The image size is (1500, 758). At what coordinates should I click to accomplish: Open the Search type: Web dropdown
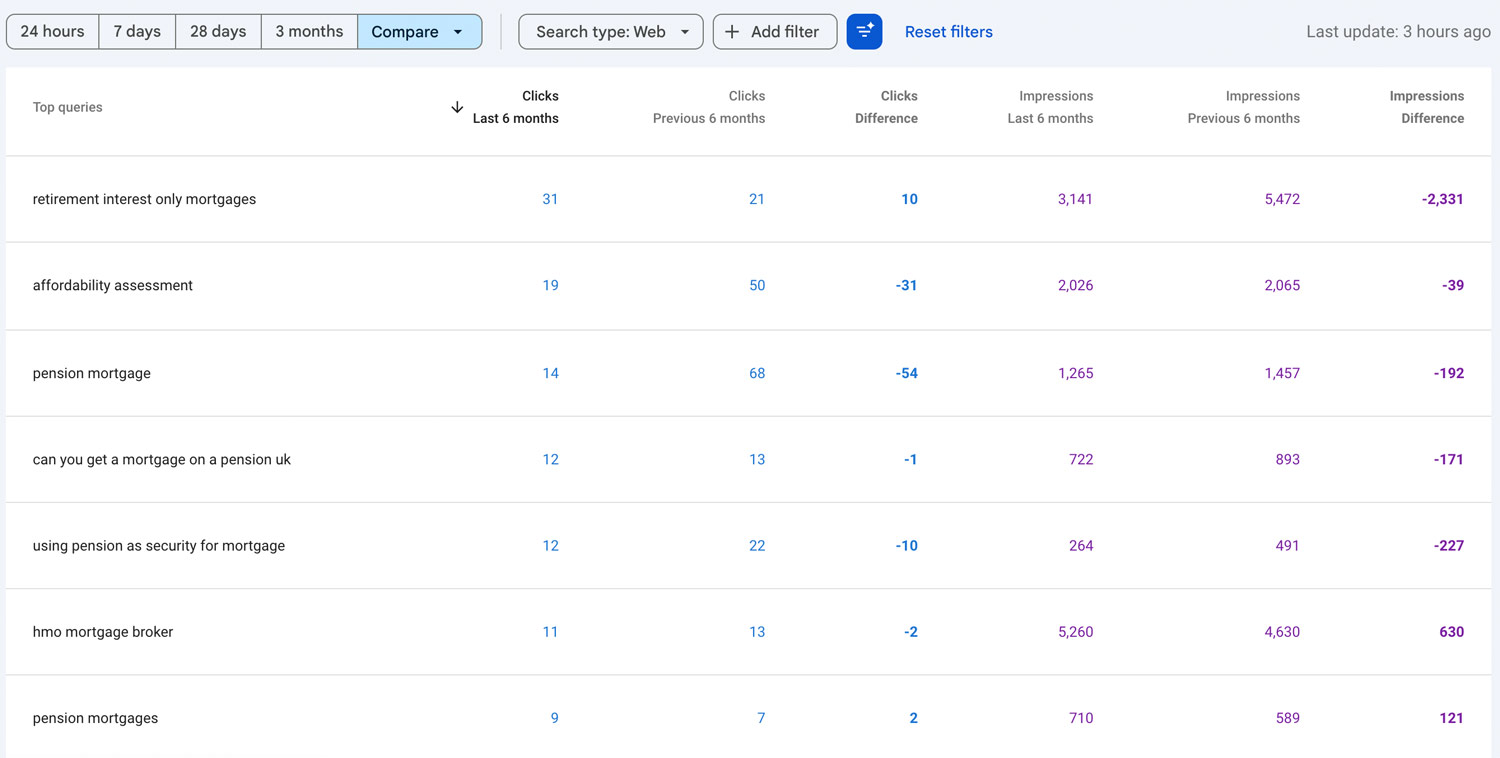click(x=611, y=32)
